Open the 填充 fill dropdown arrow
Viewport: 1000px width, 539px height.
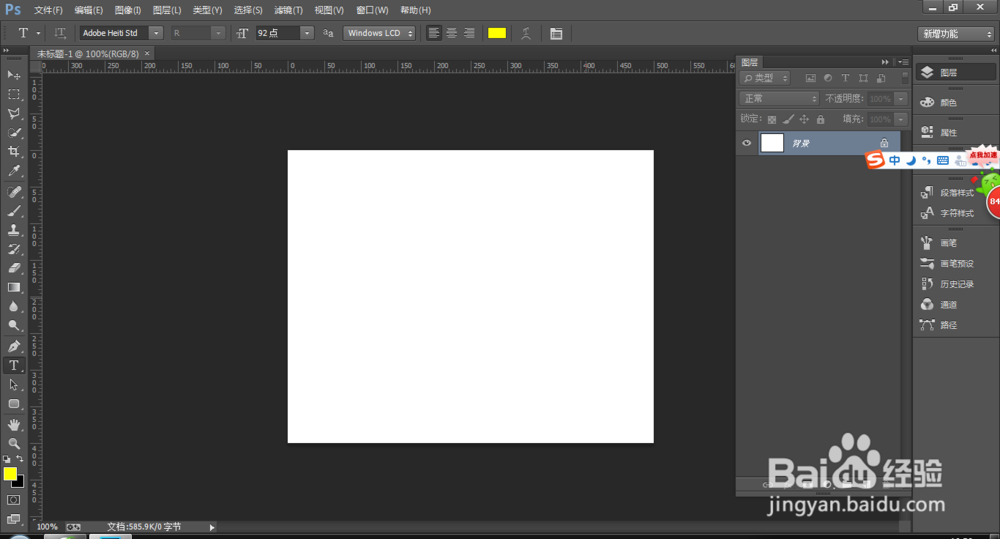pos(901,119)
